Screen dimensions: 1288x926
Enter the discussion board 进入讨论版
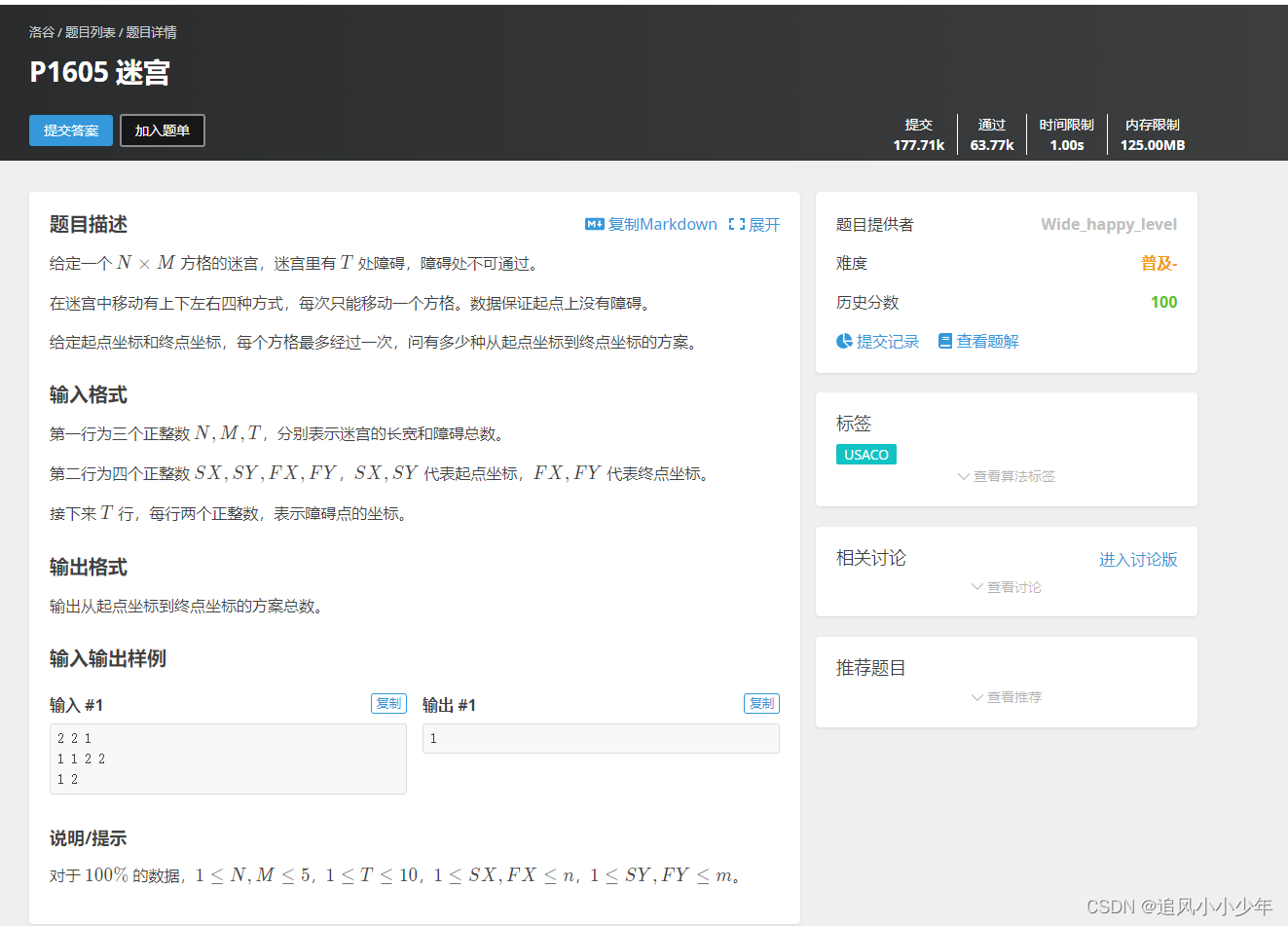point(1138,559)
